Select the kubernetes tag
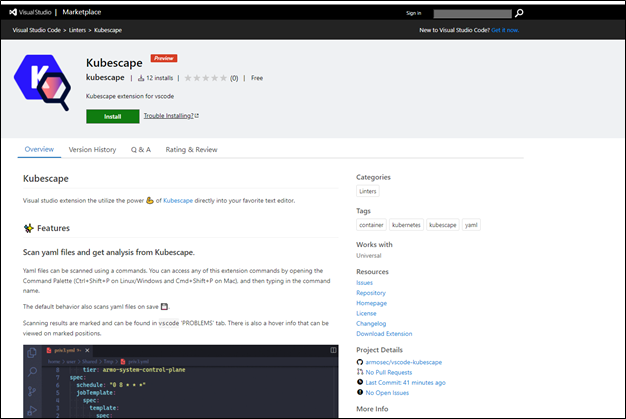The image size is (626, 419). point(406,225)
